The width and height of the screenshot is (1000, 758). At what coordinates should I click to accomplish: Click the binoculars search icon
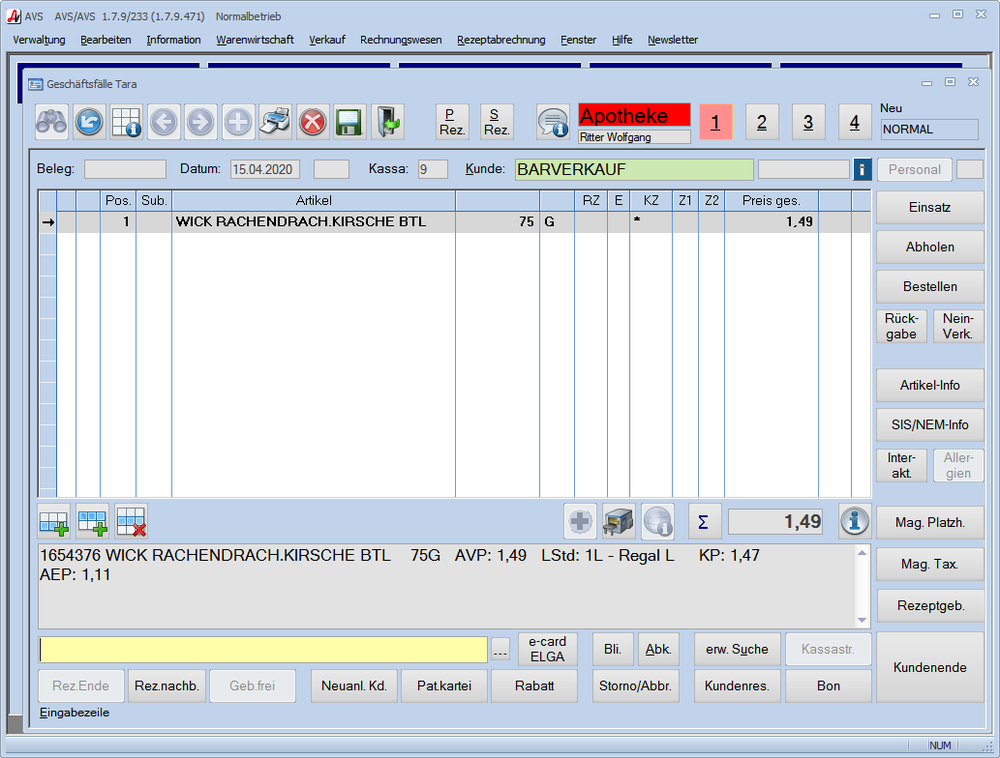[x=52, y=122]
